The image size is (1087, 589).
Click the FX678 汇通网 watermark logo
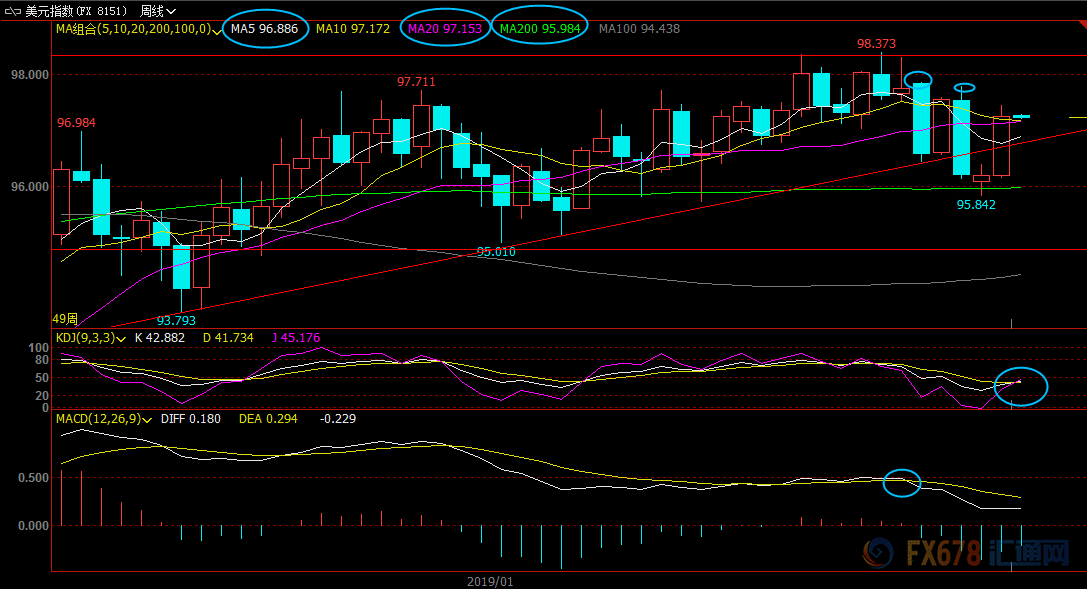pyautogui.click(x=966, y=553)
